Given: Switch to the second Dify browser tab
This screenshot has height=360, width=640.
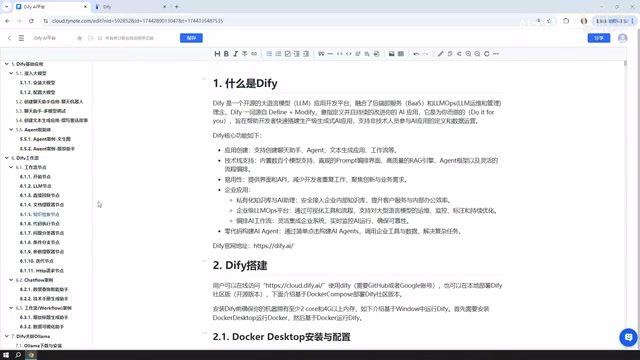Looking at the screenshot, I should [x=130, y=7].
